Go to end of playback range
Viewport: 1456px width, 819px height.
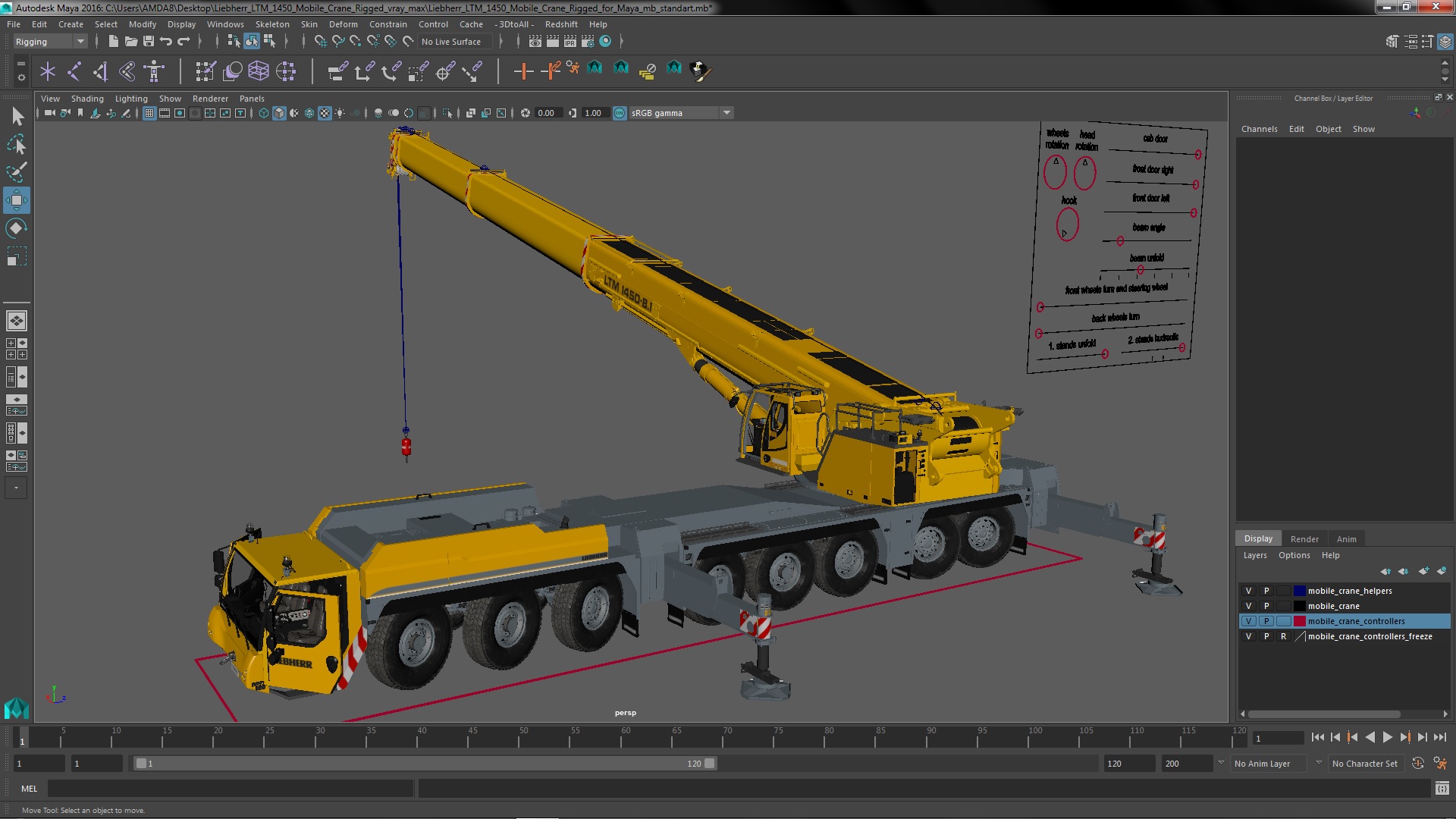pyautogui.click(x=1439, y=737)
